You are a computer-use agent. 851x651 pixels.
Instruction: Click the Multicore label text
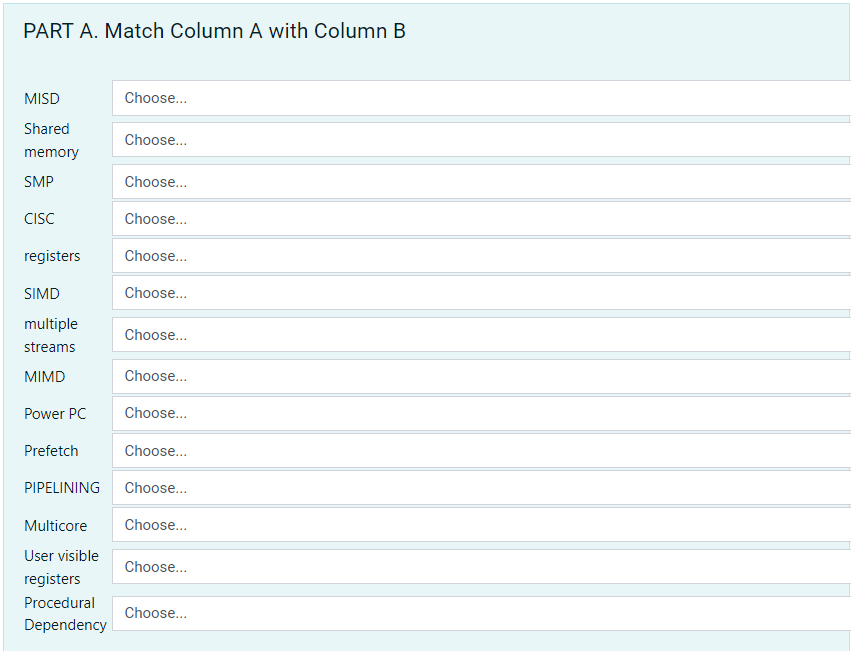[56, 525]
